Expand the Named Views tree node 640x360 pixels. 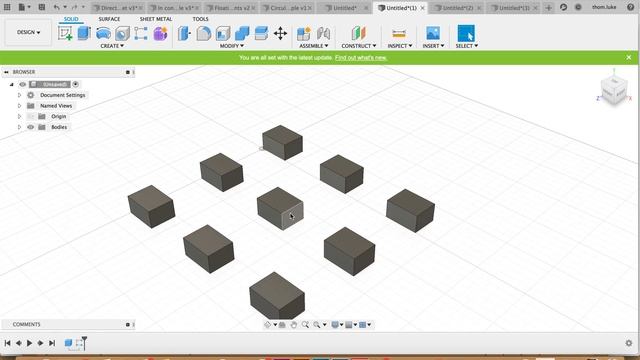tap(19, 106)
